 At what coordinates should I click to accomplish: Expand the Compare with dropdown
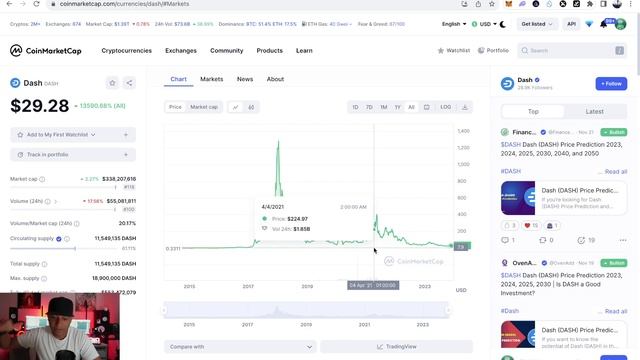240,347
